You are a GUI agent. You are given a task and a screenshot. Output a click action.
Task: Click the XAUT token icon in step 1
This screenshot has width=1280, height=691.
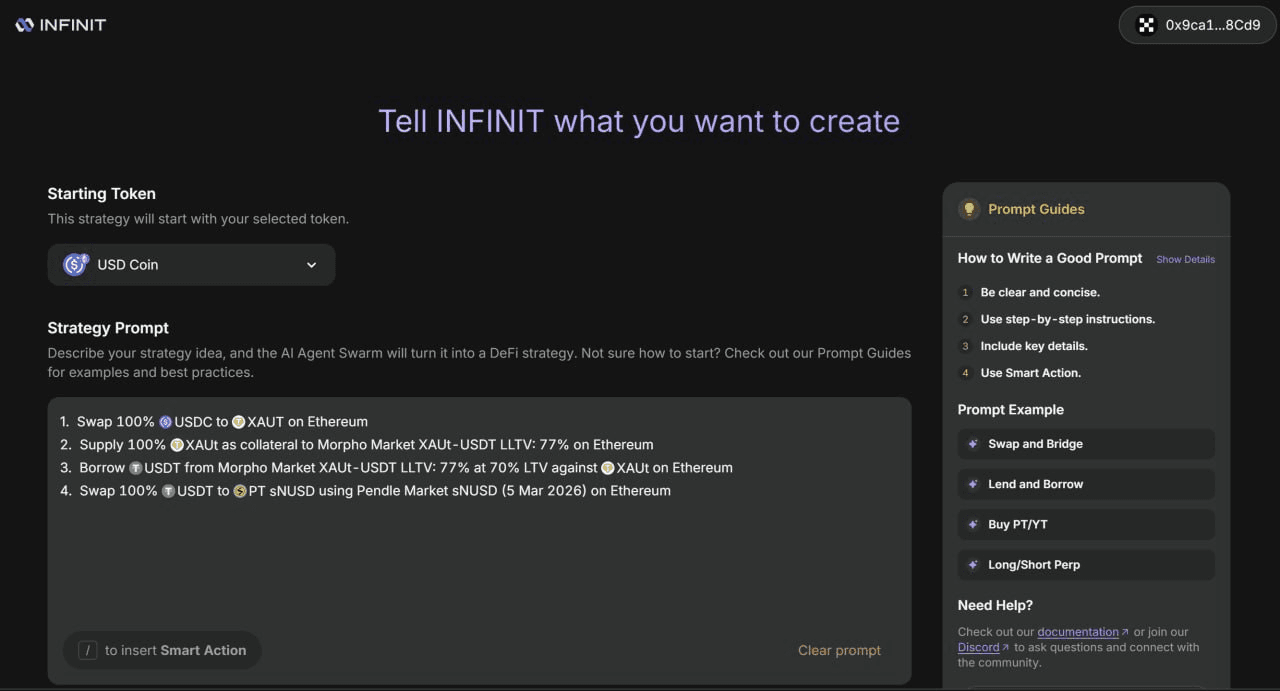click(238, 422)
